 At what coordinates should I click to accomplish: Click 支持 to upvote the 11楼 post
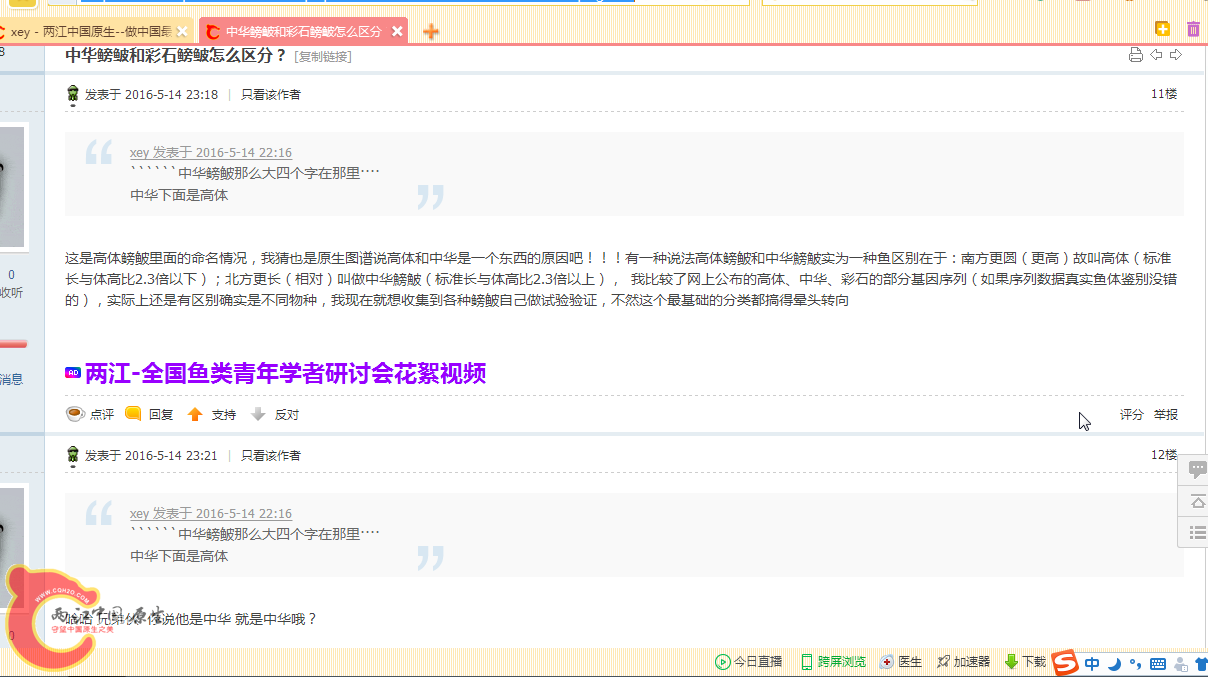tap(223, 414)
